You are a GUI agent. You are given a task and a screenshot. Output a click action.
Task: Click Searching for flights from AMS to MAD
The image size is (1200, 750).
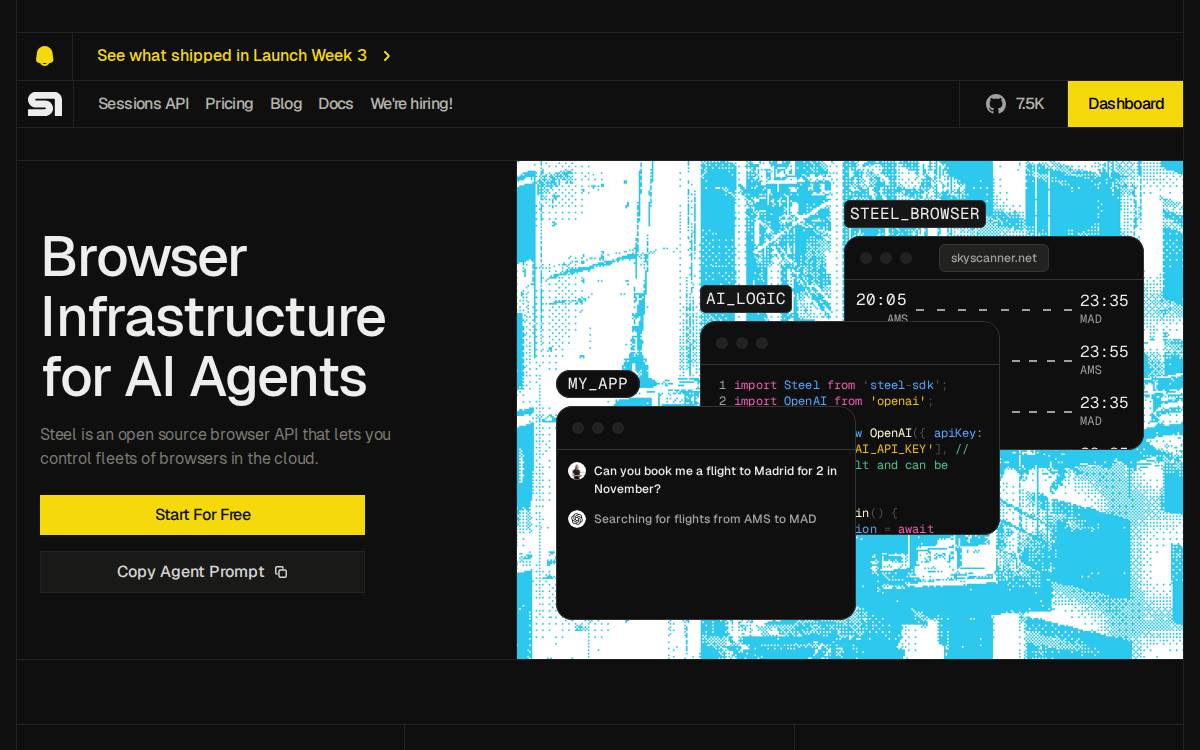tap(705, 519)
